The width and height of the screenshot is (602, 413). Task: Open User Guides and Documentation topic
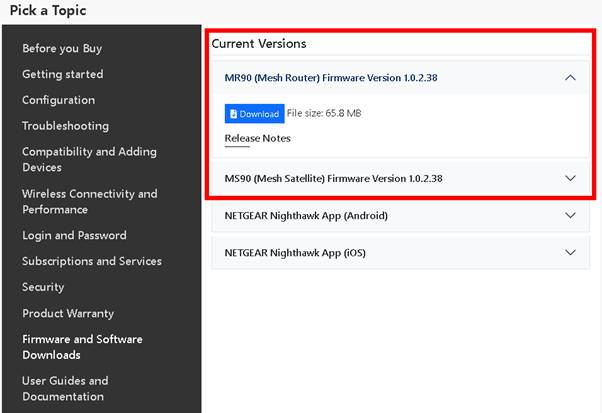65,388
